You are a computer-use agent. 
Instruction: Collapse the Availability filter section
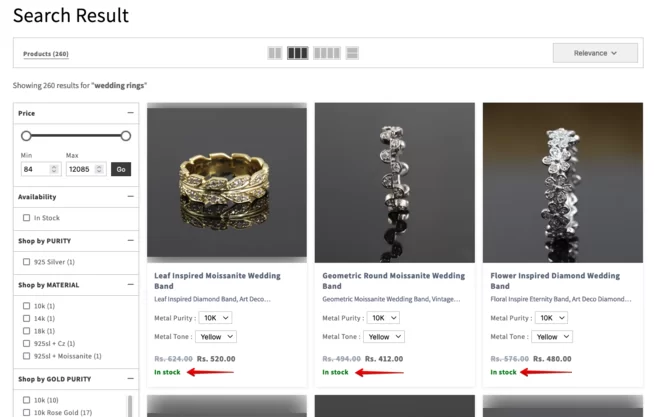(131, 196)
